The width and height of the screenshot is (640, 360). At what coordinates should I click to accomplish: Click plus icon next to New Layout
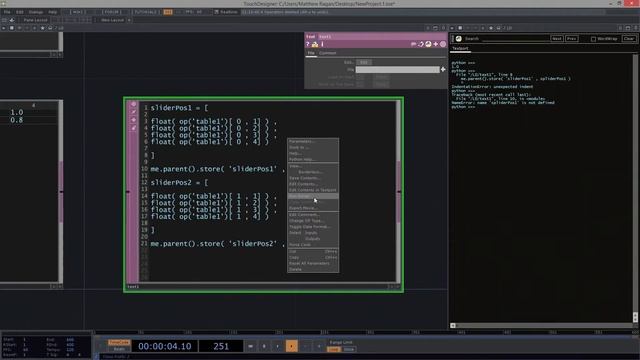pos(129,20)
